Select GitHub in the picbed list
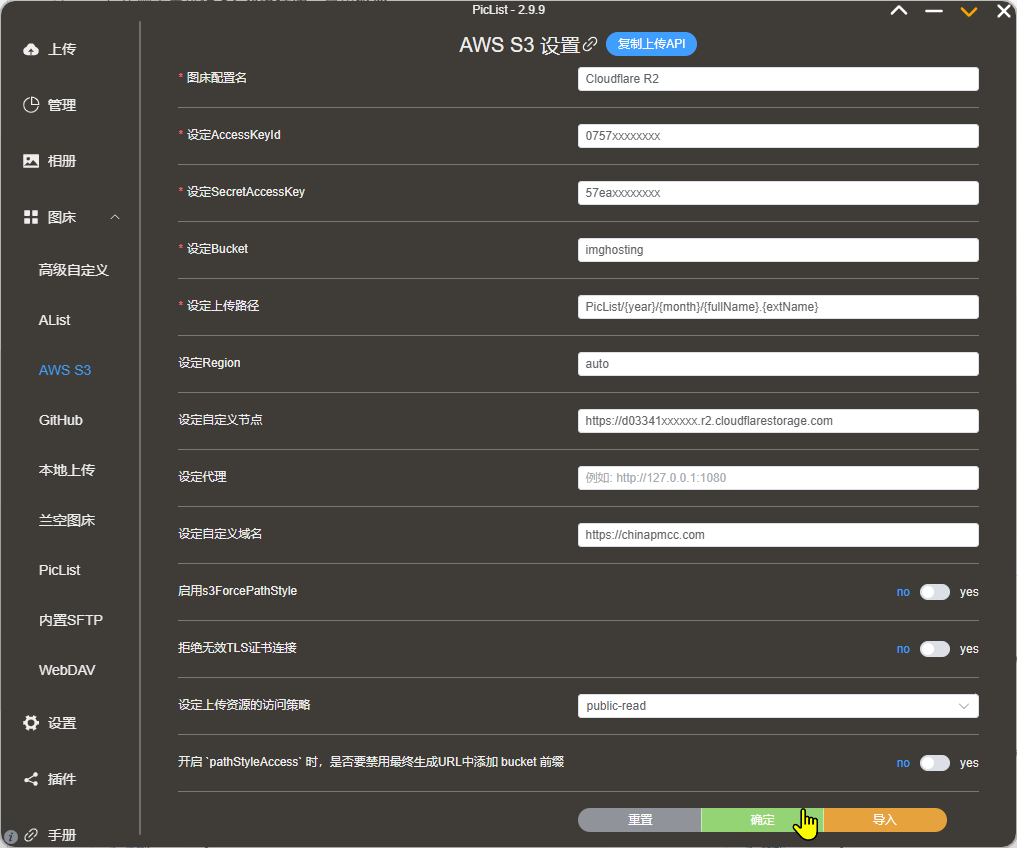Image resolution: width=1017 pixels, height=848 pixels. coord(61,420)
